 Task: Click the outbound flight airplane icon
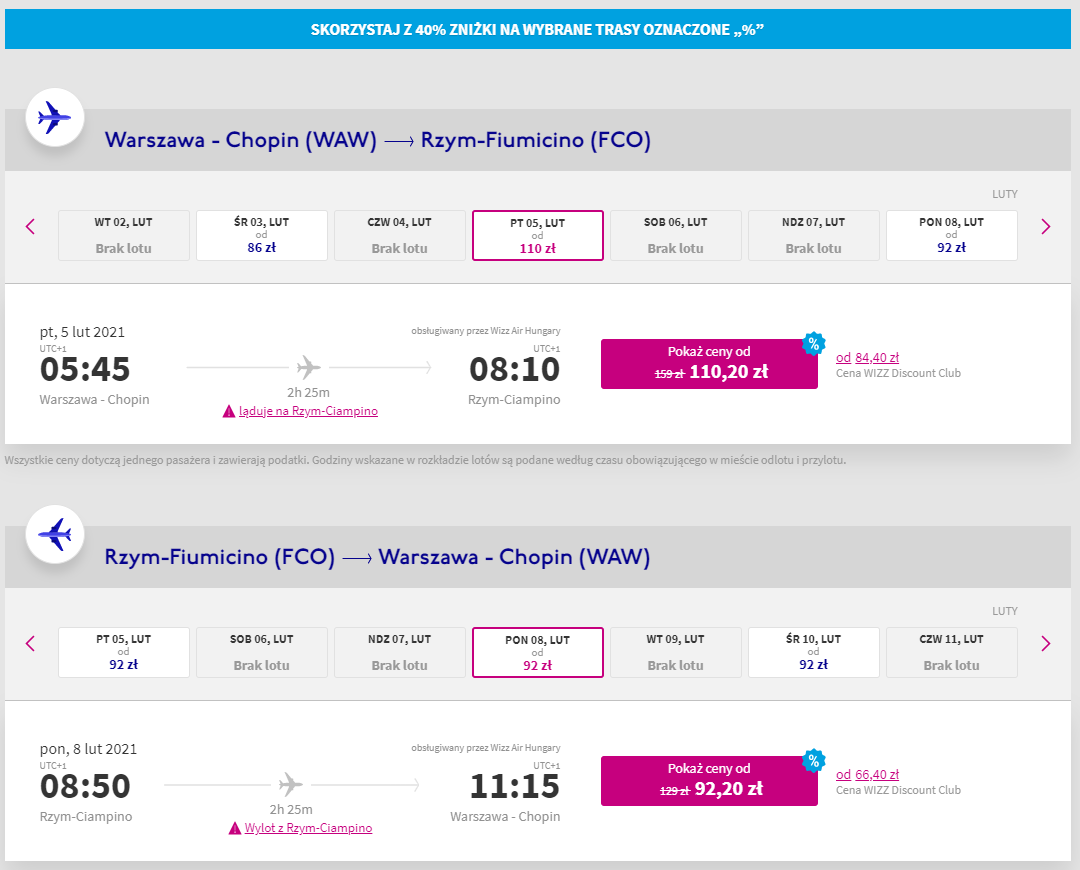tap(55, 117)
